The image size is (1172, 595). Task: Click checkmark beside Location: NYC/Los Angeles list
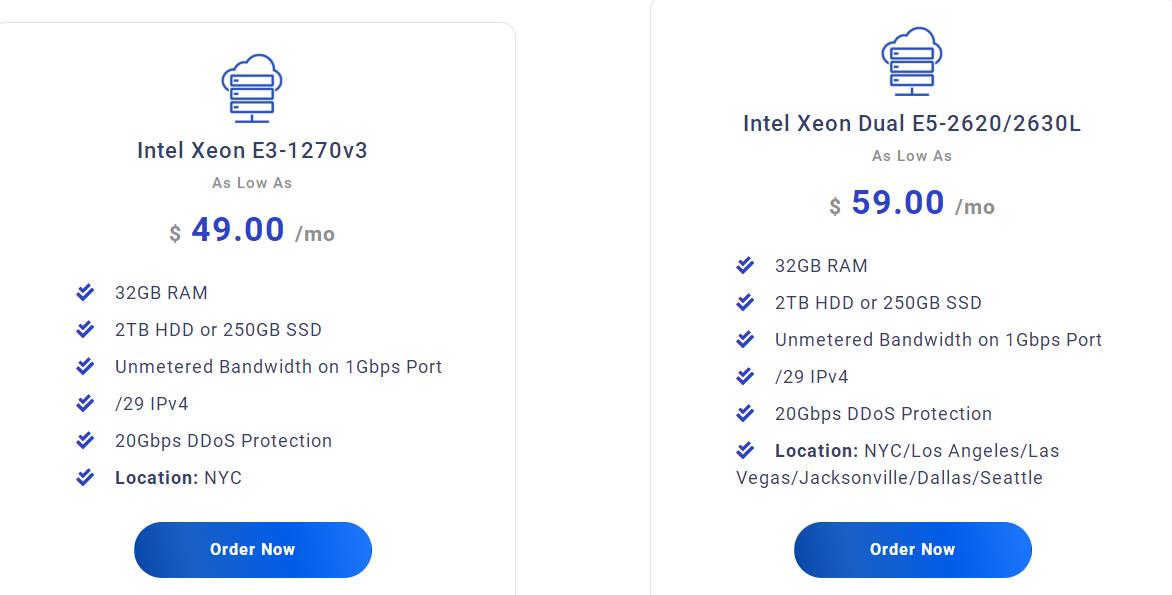click(745, 450)
